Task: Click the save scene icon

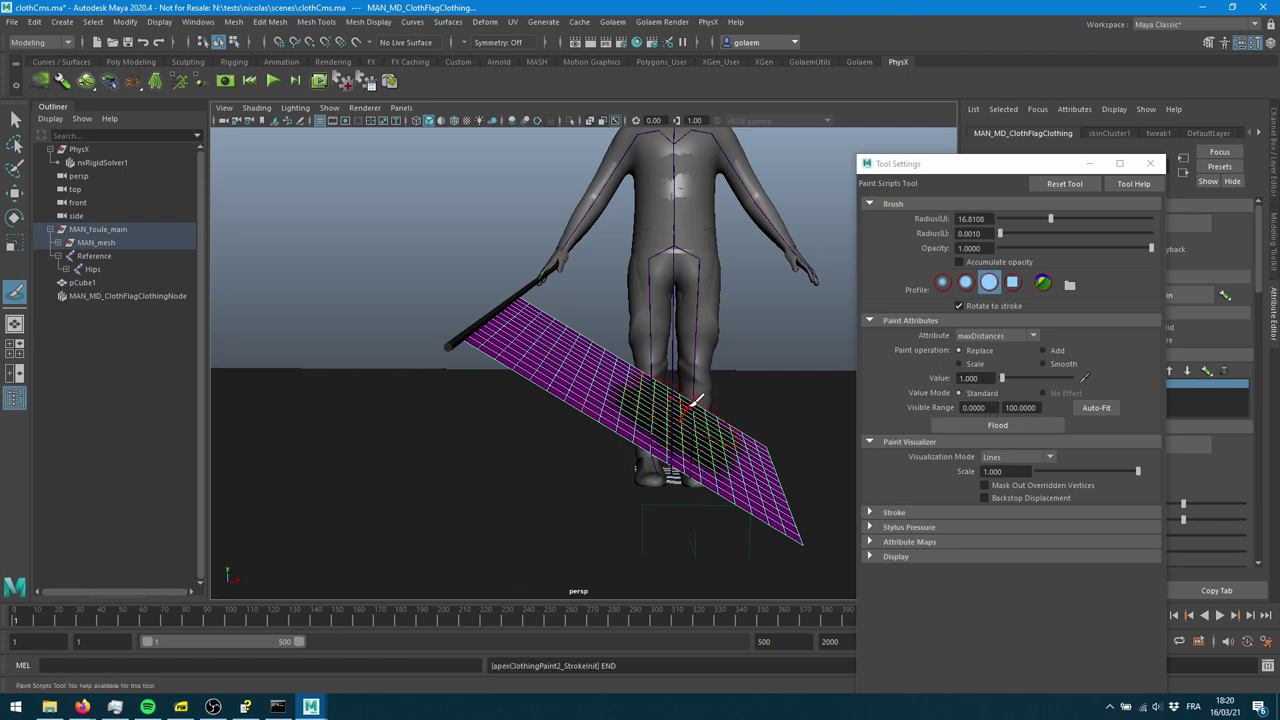Action: pyautogui.click(x=128, y=42)
